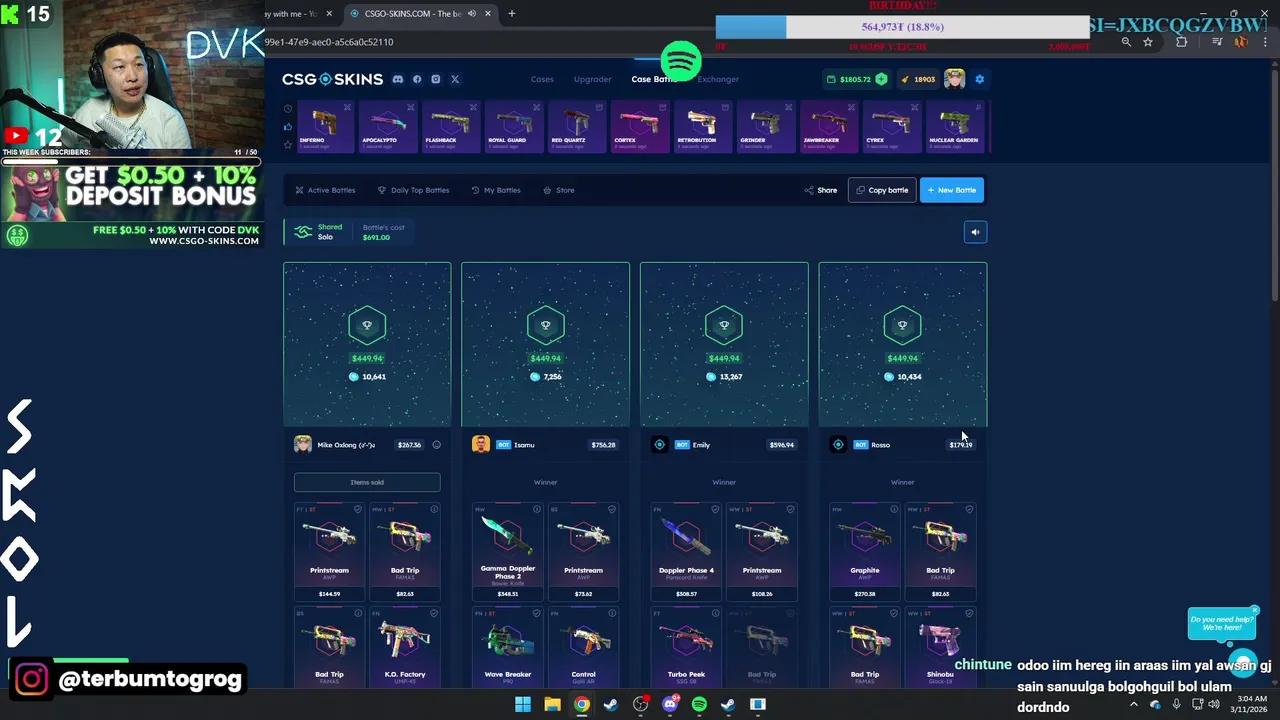Viewport: 1280px width, 720px height.
Task: Open the Store tab
Action: pos(559,190)
